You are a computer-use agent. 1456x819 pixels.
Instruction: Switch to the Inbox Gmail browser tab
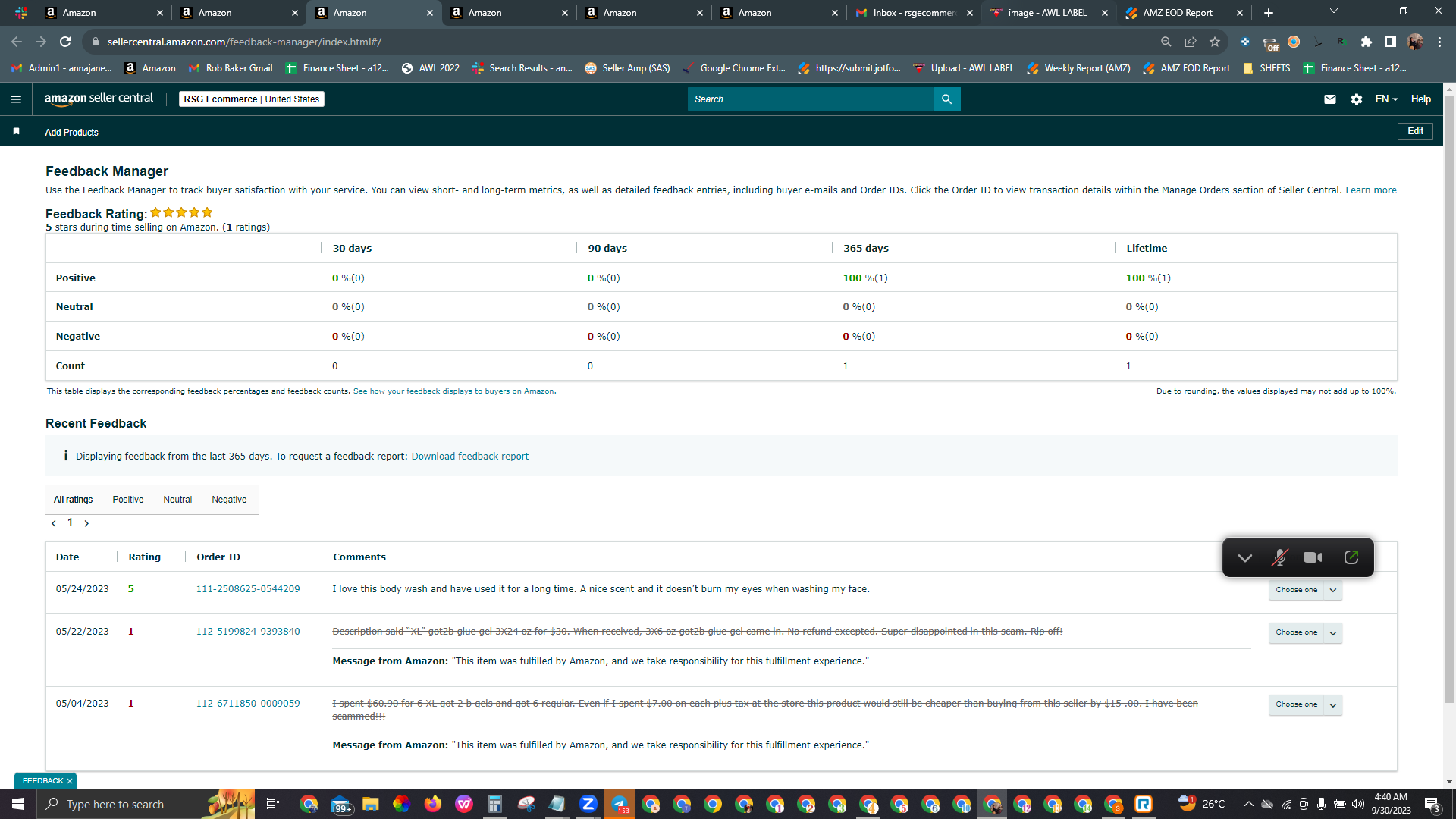pos(913,13)
